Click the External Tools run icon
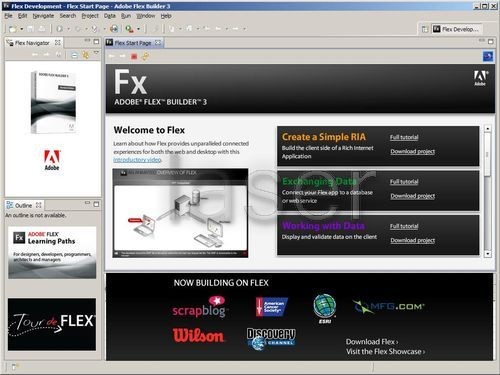The image size is (500, 375). [129, 29]
